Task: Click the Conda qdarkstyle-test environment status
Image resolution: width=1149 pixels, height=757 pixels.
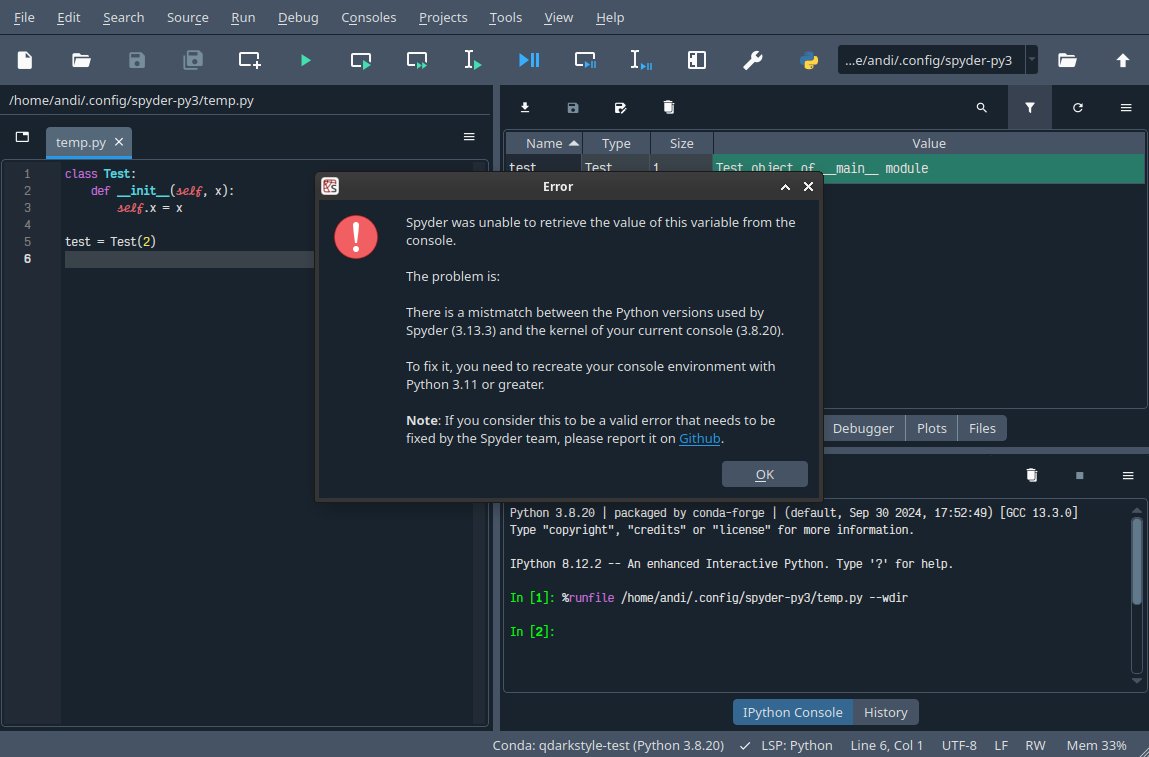Action: click(x=608, y=745)
